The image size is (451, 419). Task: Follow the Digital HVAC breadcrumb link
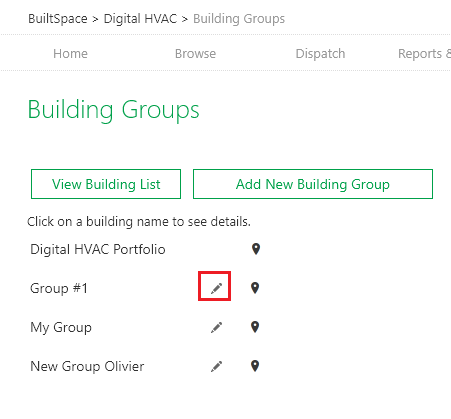tap(140, 19)
